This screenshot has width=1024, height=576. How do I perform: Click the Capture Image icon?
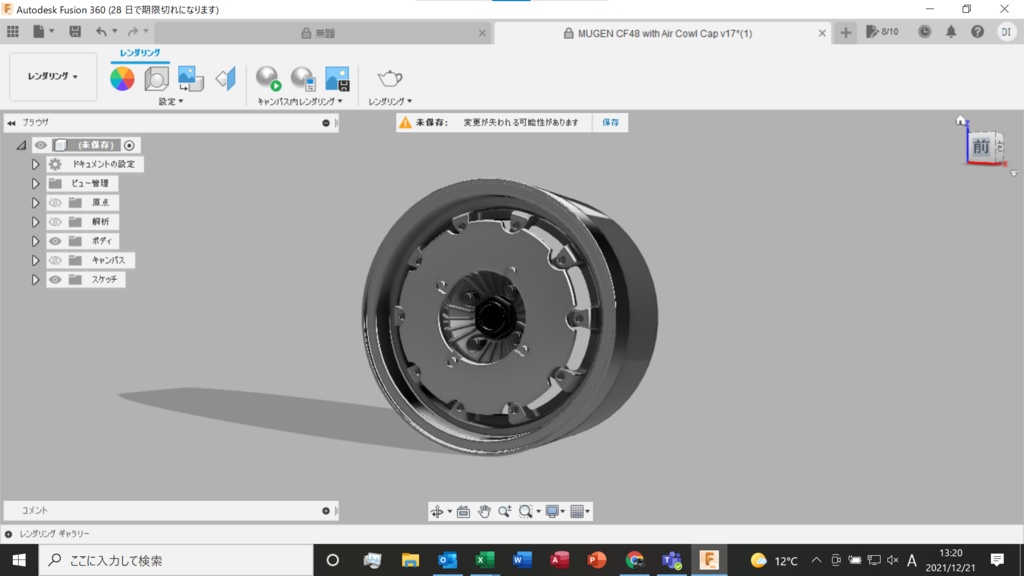pyautogui.click(x=338, y=79)
